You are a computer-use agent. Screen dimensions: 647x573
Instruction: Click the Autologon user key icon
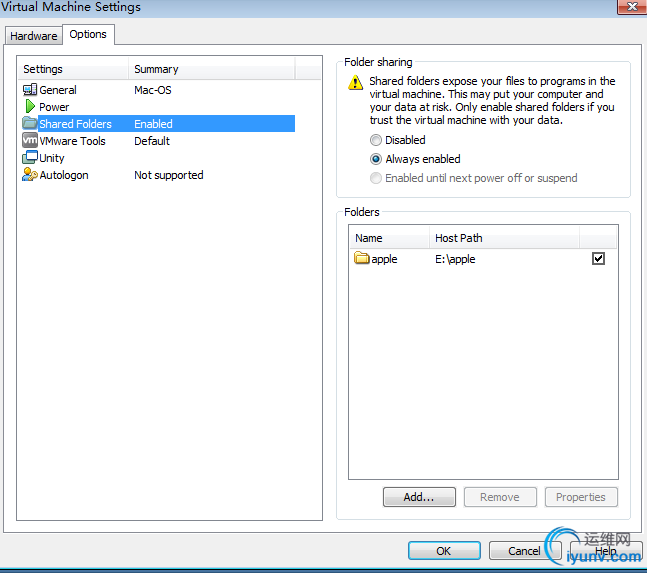pos(30,174)
